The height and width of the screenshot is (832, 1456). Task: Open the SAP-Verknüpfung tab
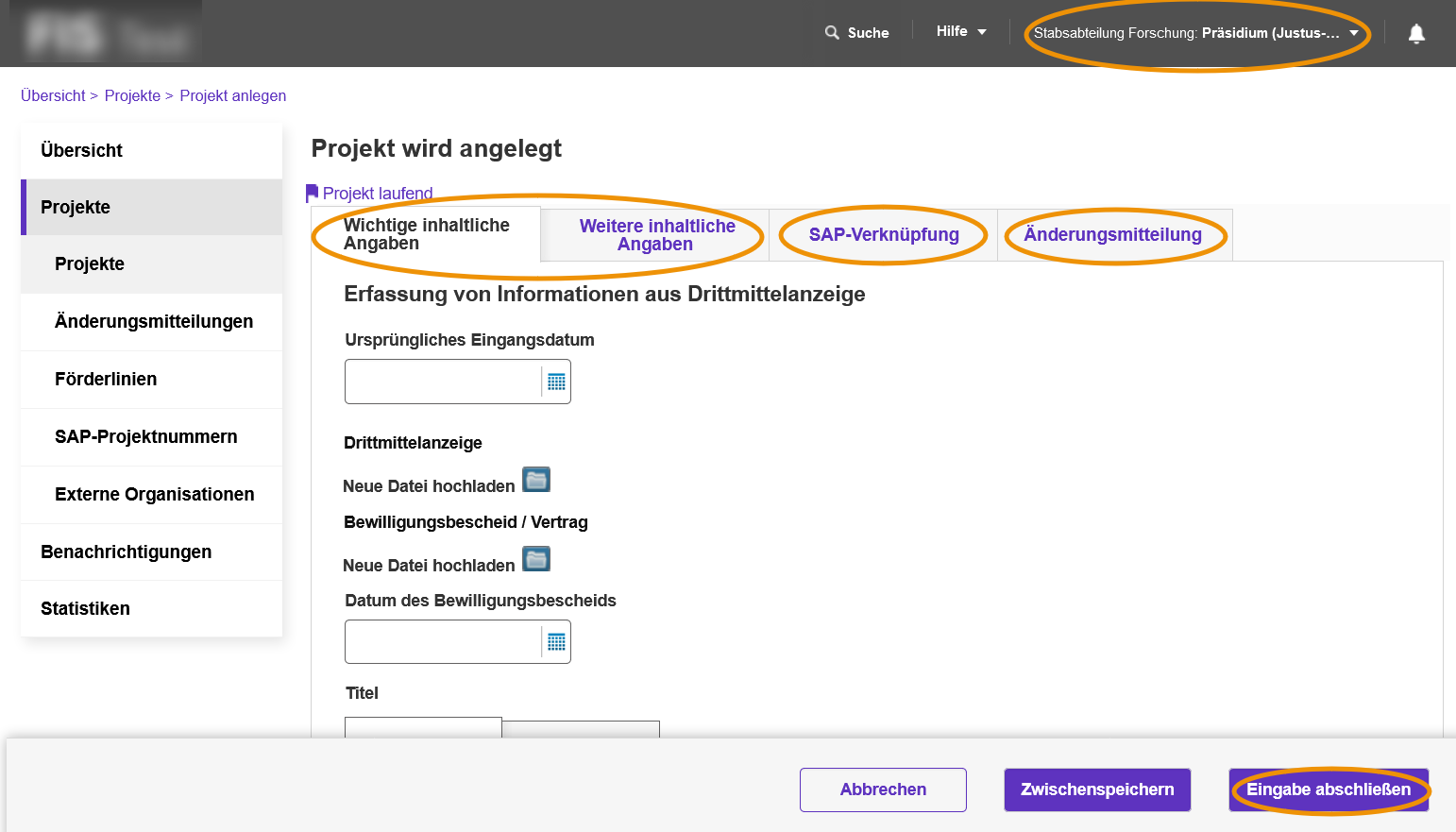[884, 235]
